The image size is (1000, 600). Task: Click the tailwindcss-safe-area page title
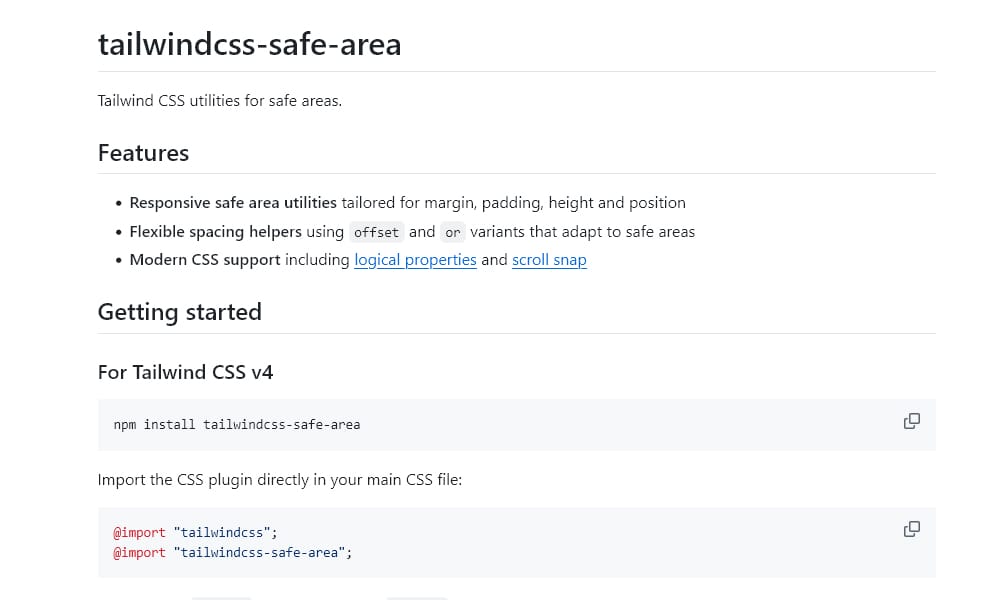pyautogui.click(x=249, y=44)
